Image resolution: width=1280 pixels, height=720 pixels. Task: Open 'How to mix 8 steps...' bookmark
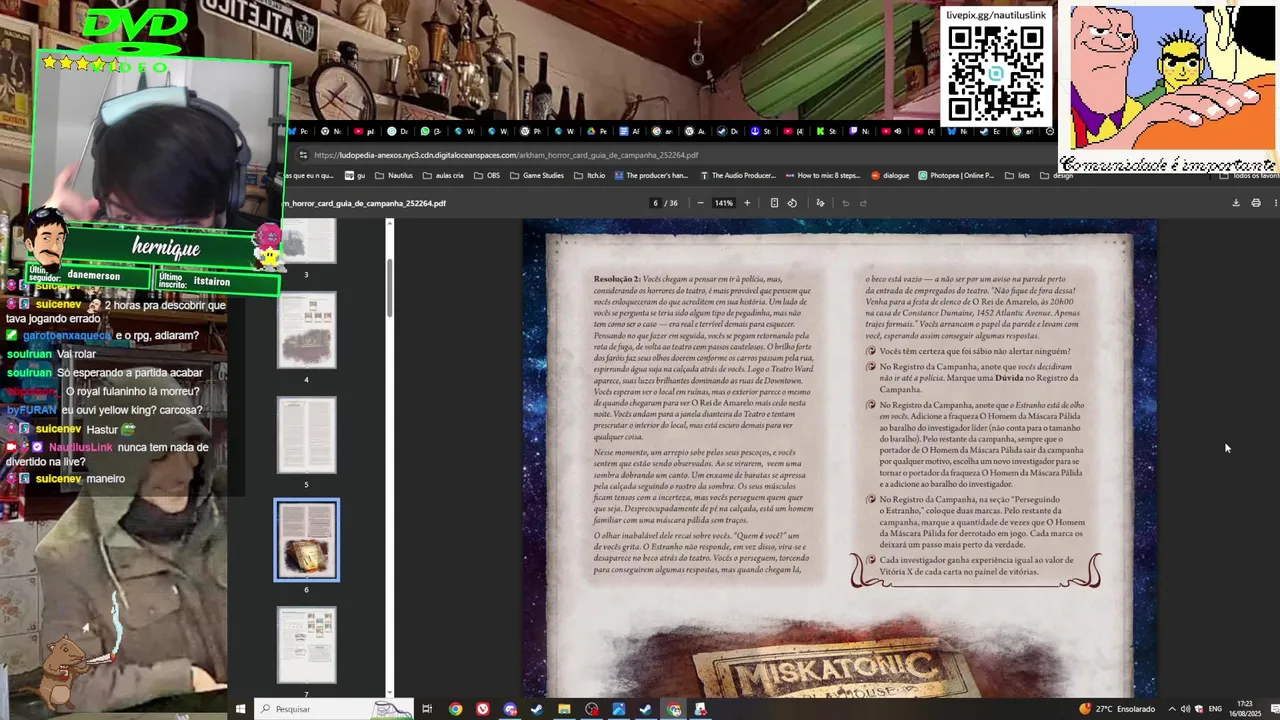pyautogui.click(x=822, y=175)
